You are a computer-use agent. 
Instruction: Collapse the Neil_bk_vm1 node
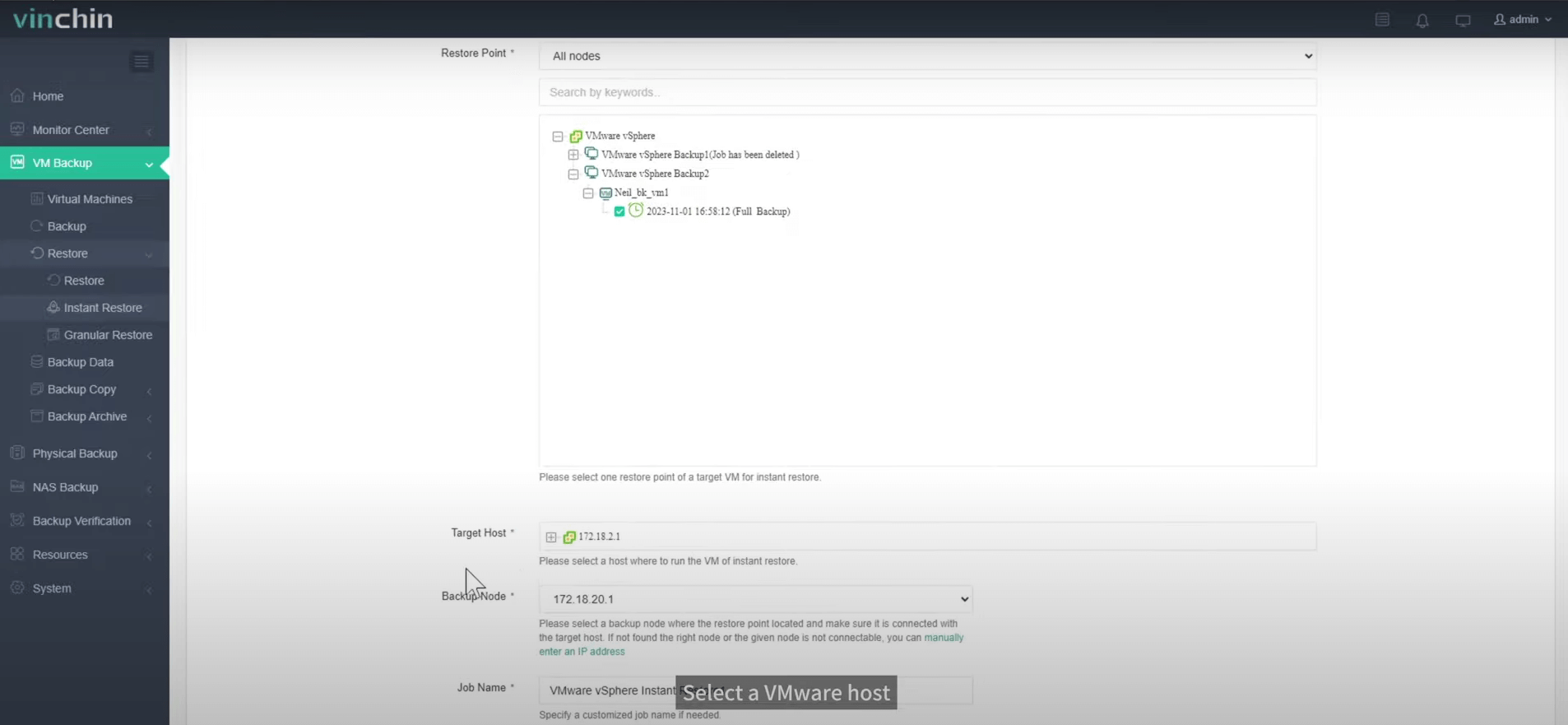(x=588, y=193)
